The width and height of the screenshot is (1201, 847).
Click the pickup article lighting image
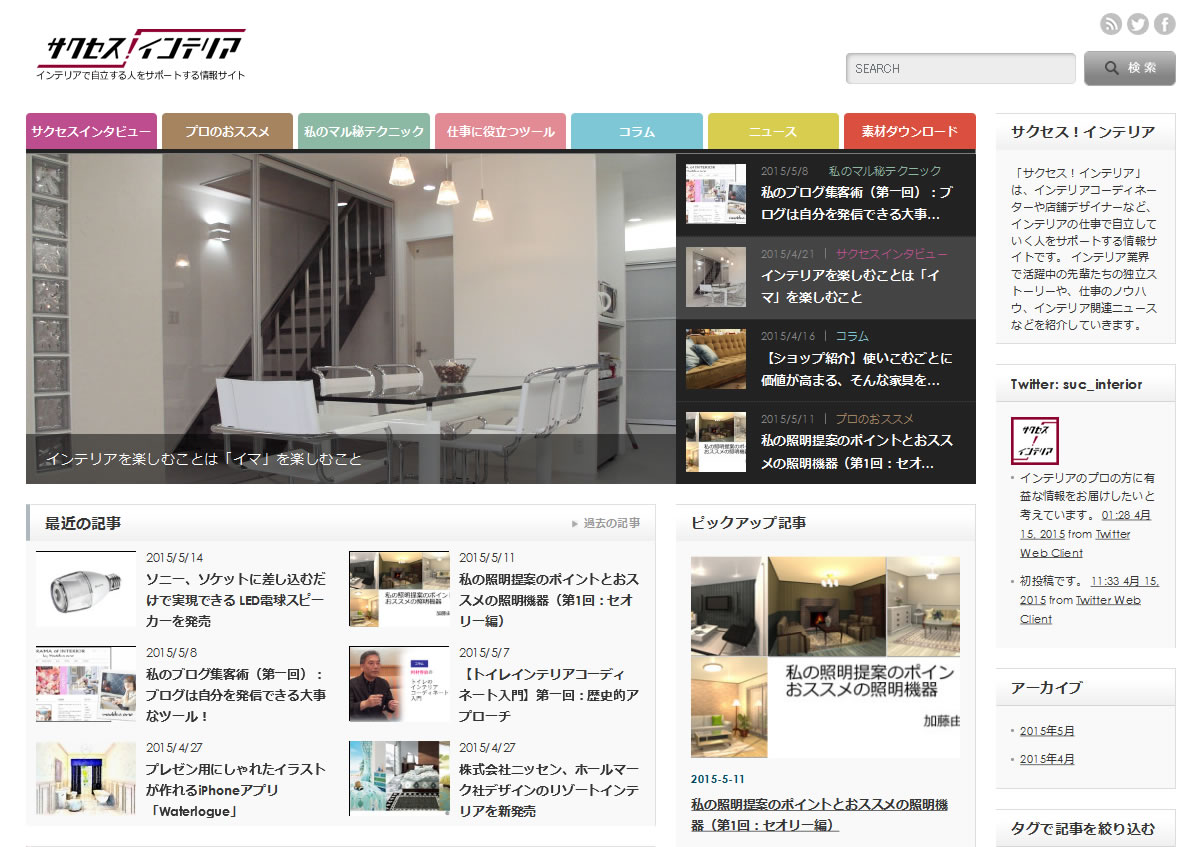825,657
